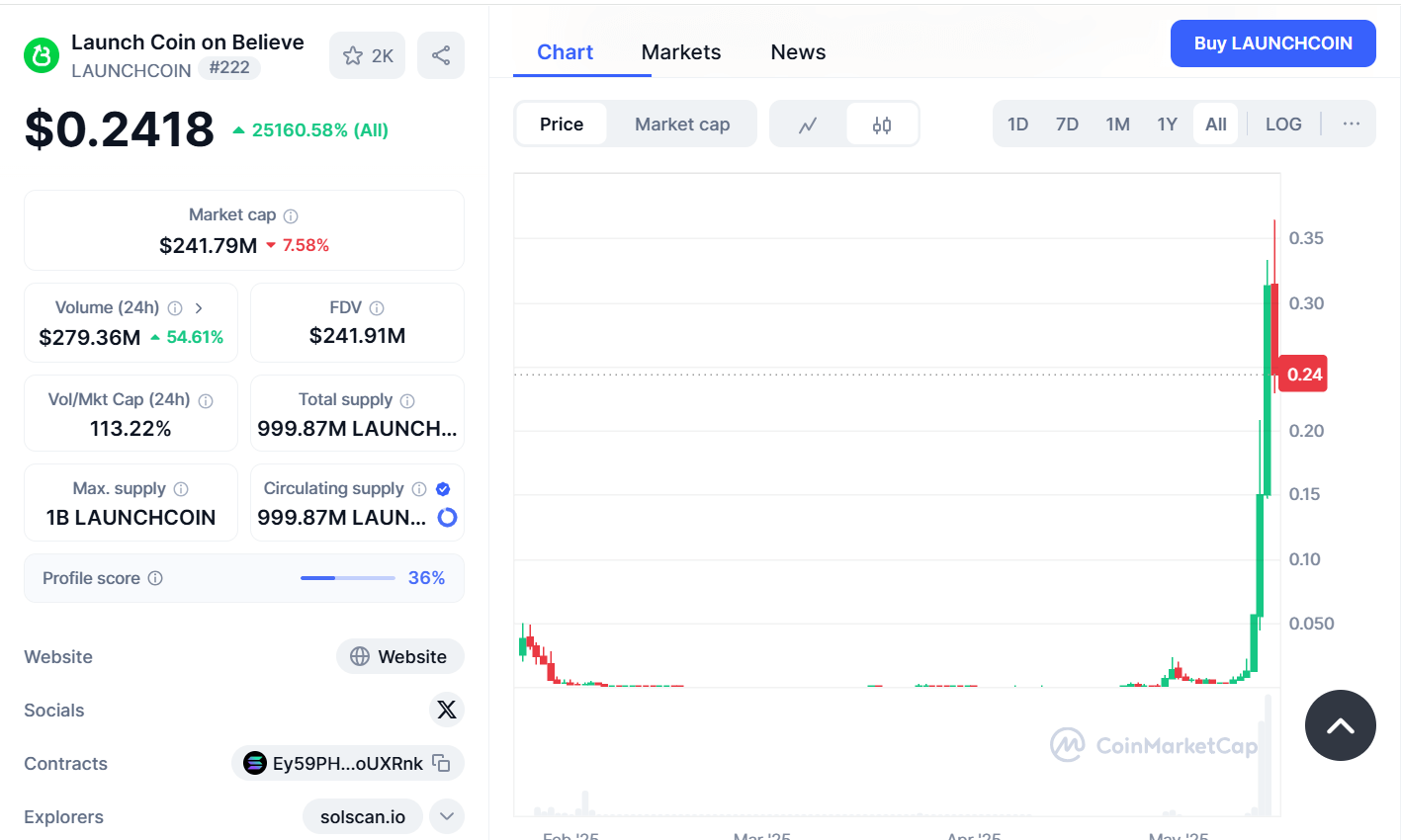Set chart range to 7D
Image resolution: width=1401 pixels, height=840 pixels.
click(1067, 124)
